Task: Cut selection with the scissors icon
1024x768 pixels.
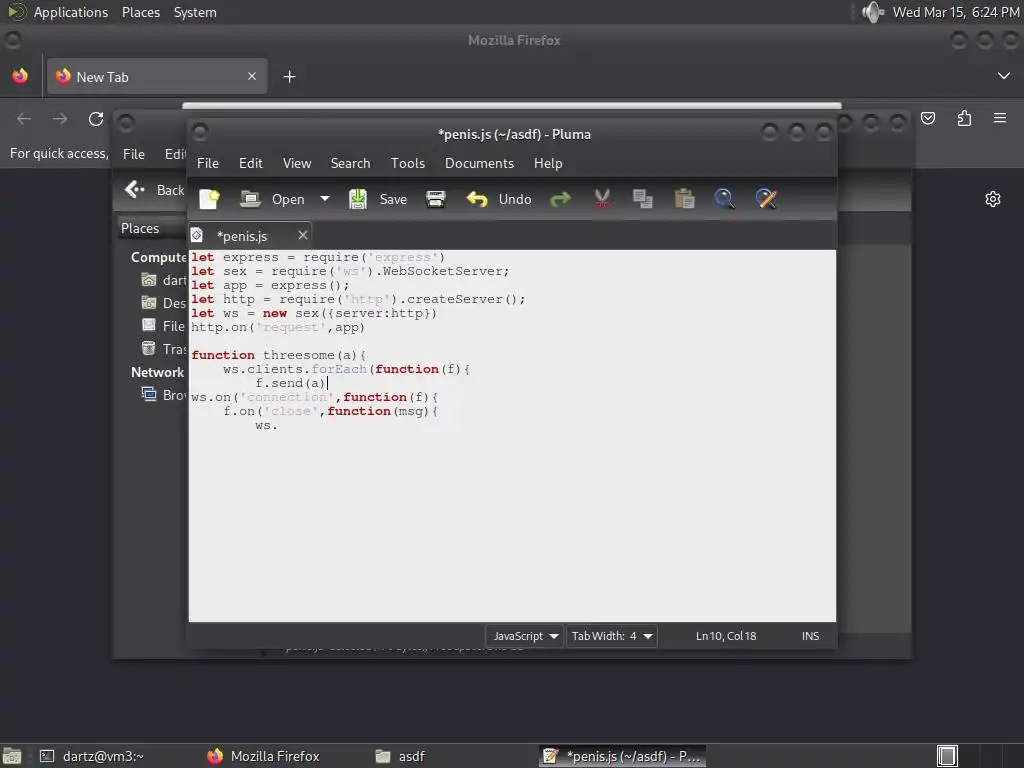Action: [602, 199]
